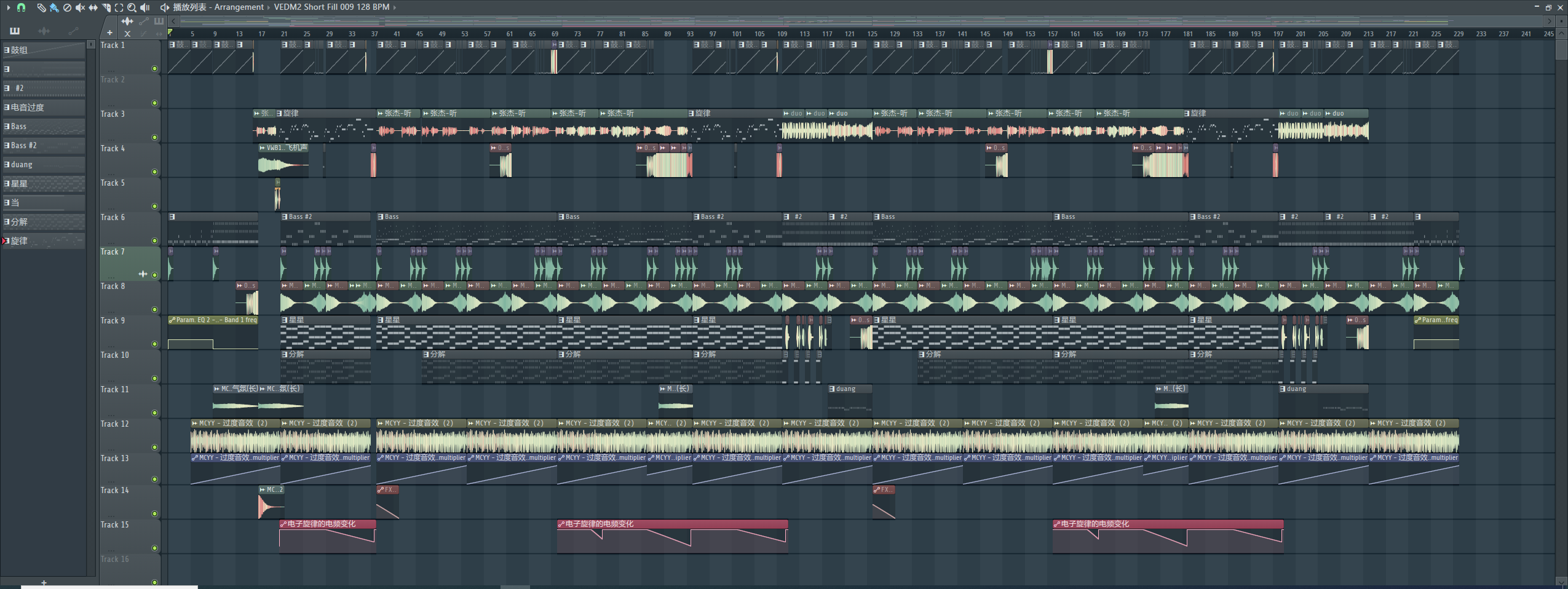This screenshot has width=1568, height=589.
Task: Toggle the green mute light on Track 7
Action: click(x=154, y=275)
